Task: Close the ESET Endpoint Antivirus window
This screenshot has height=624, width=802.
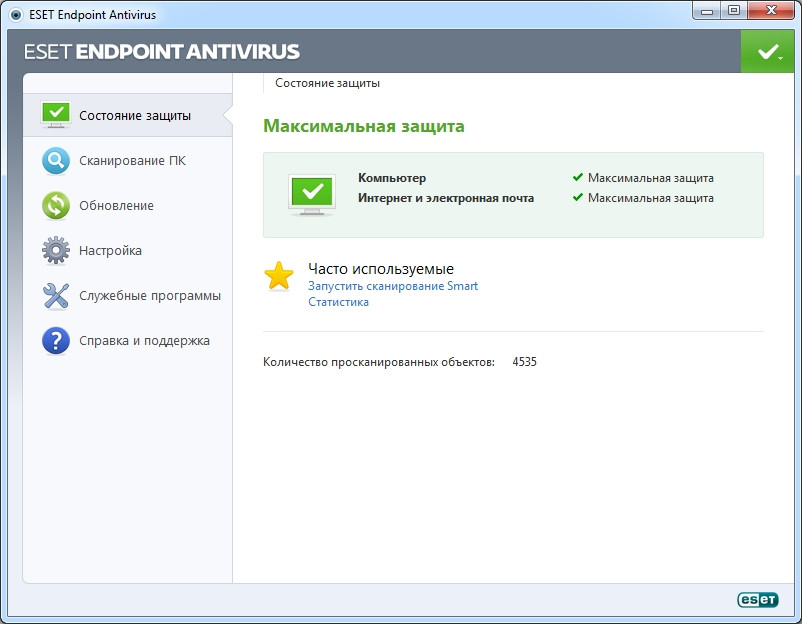Action: pyautogui.click(x=771, y=11)
